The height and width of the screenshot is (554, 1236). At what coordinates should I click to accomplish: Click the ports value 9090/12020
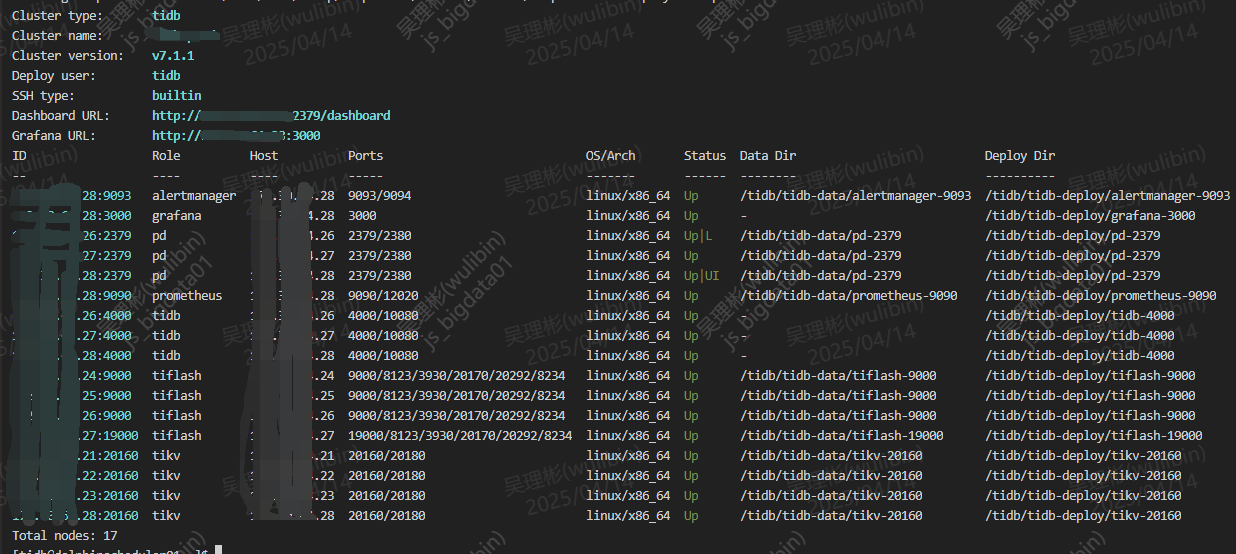[x=383, y=296]
